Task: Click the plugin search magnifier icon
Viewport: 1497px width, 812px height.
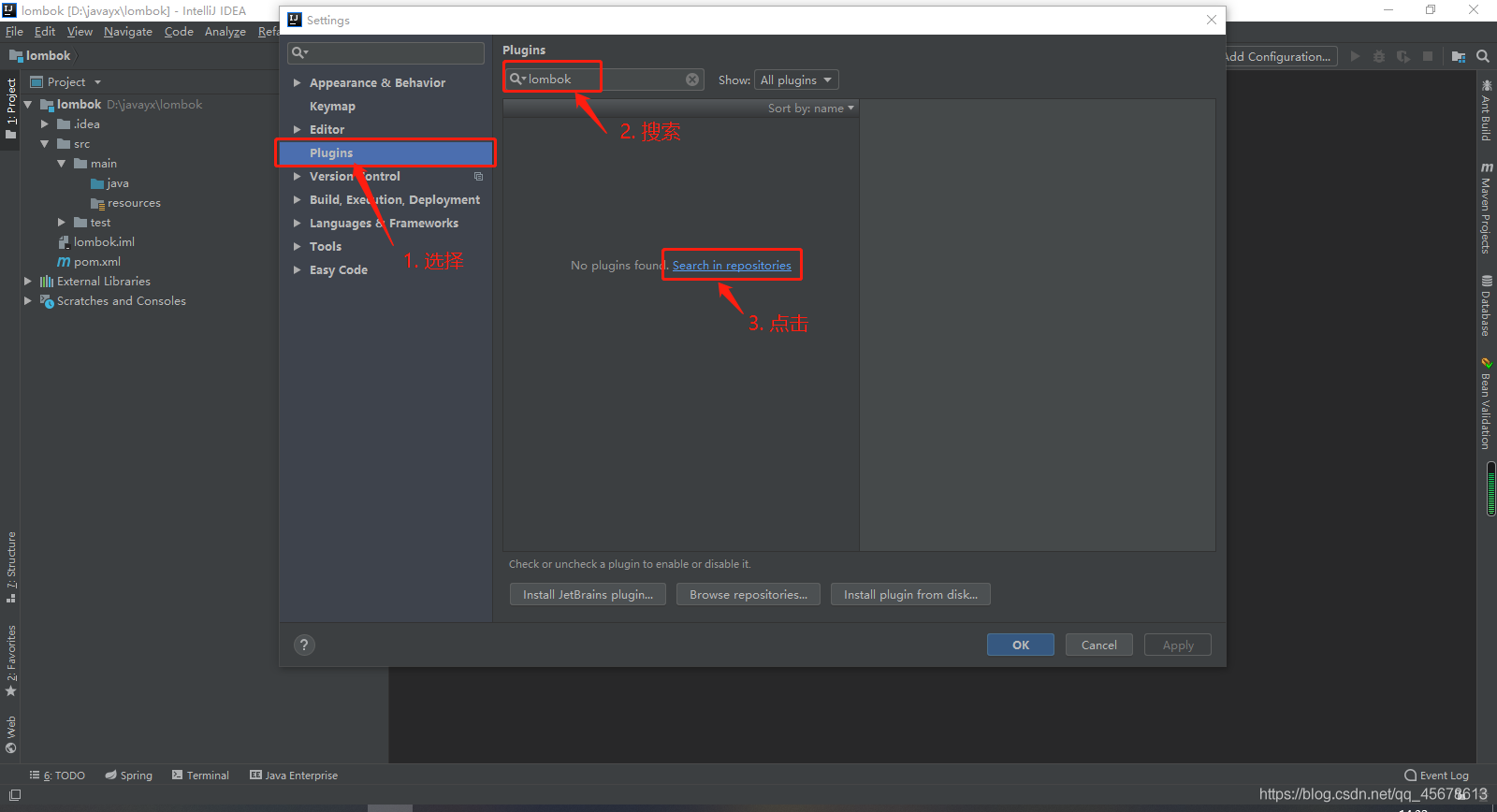Action: coord(516,80)
